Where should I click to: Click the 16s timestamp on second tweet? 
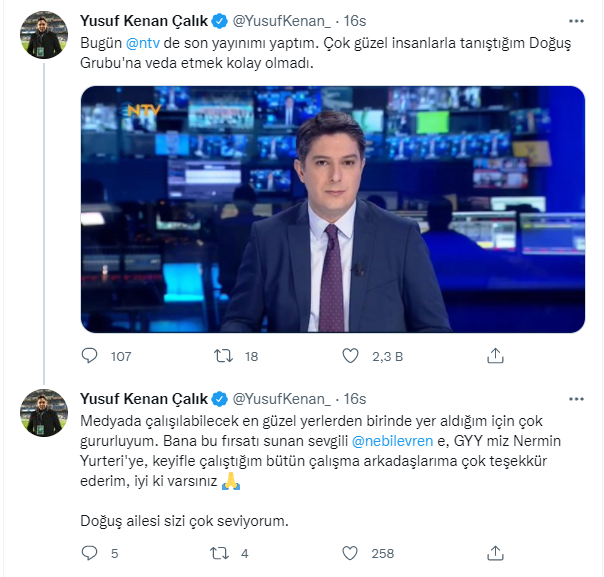pyautogui.click(x=355, y=399)
